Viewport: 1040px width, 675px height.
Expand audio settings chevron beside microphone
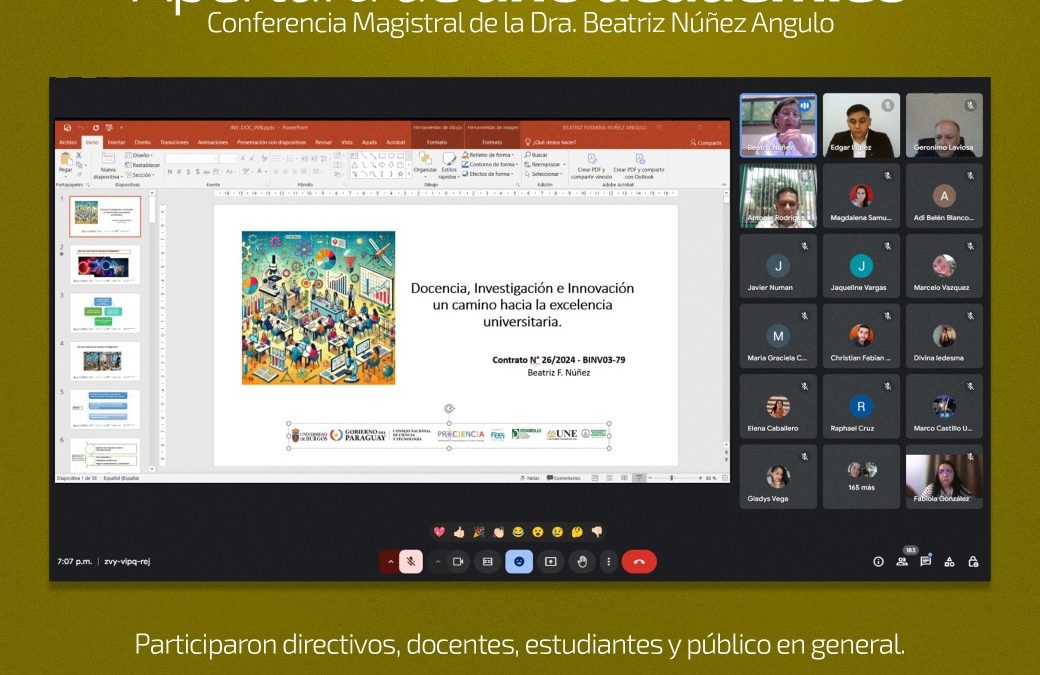coord(389,562)
